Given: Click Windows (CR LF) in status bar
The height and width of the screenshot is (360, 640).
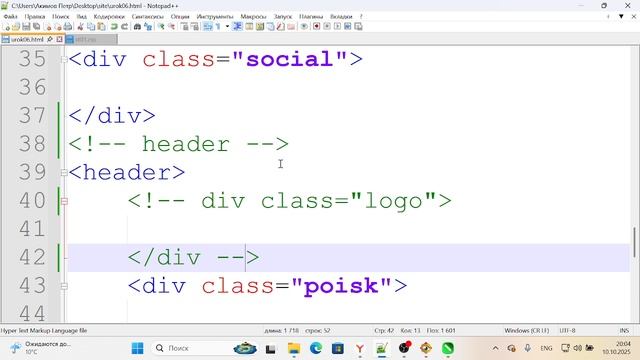Looking at the screenshot, I should [x=527, y=330].
